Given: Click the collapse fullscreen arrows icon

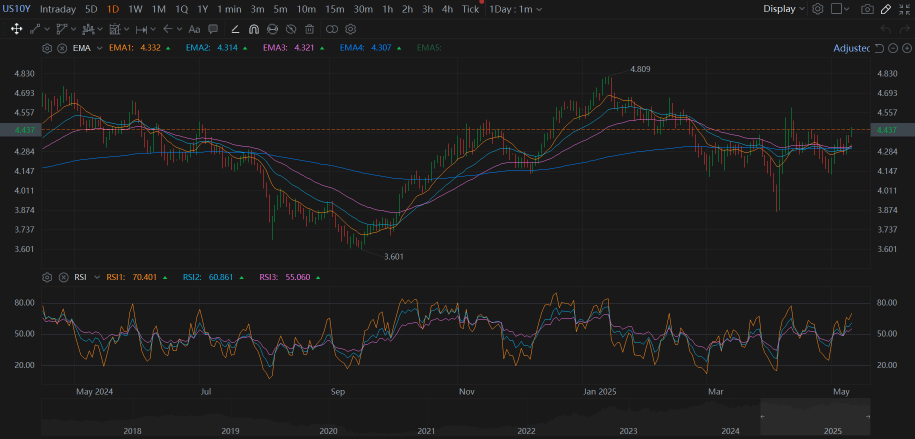Looking at the screenshot, I should [x=904, y=9].
